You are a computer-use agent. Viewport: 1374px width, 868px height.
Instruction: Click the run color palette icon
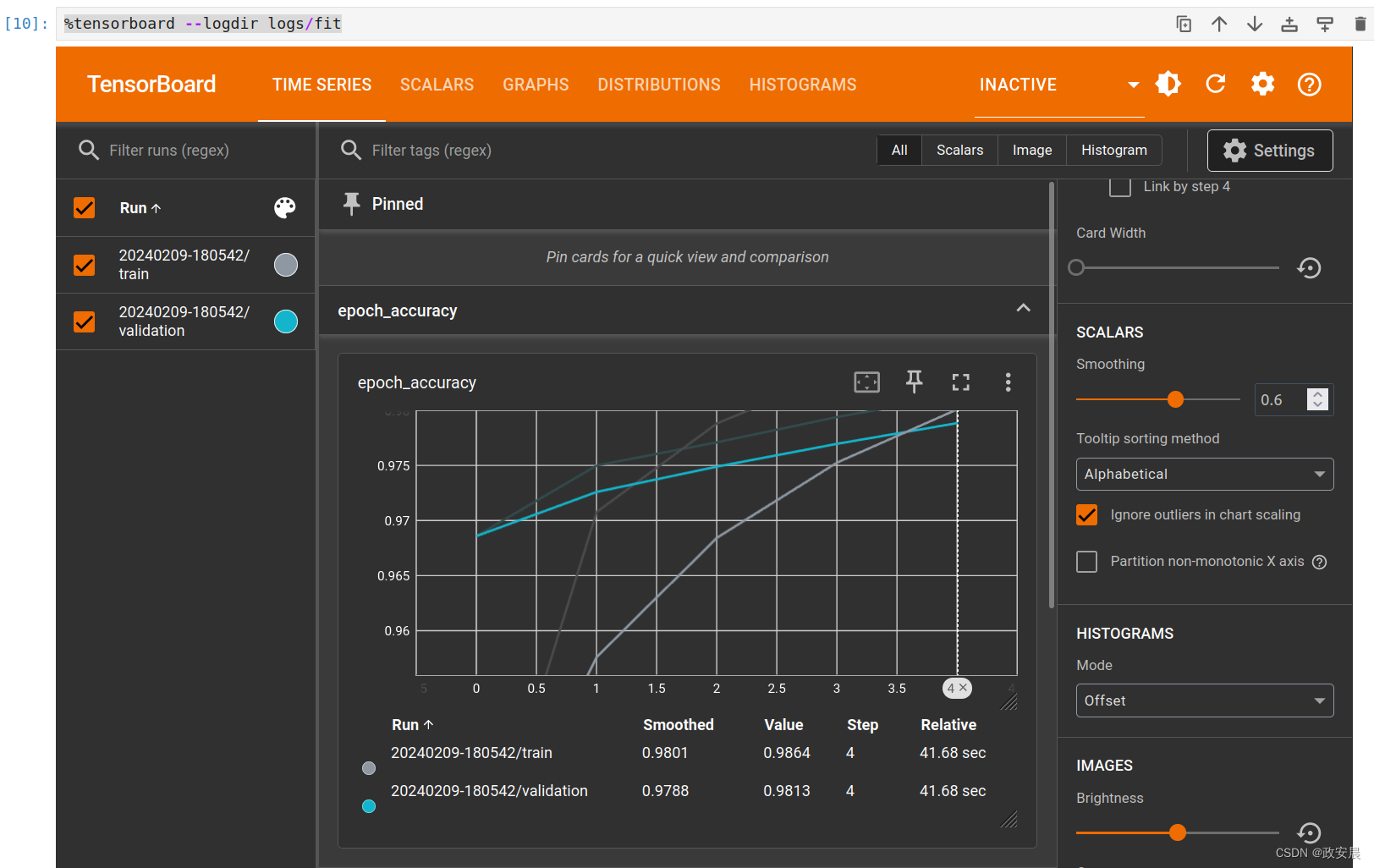click(x=285, y=207)
